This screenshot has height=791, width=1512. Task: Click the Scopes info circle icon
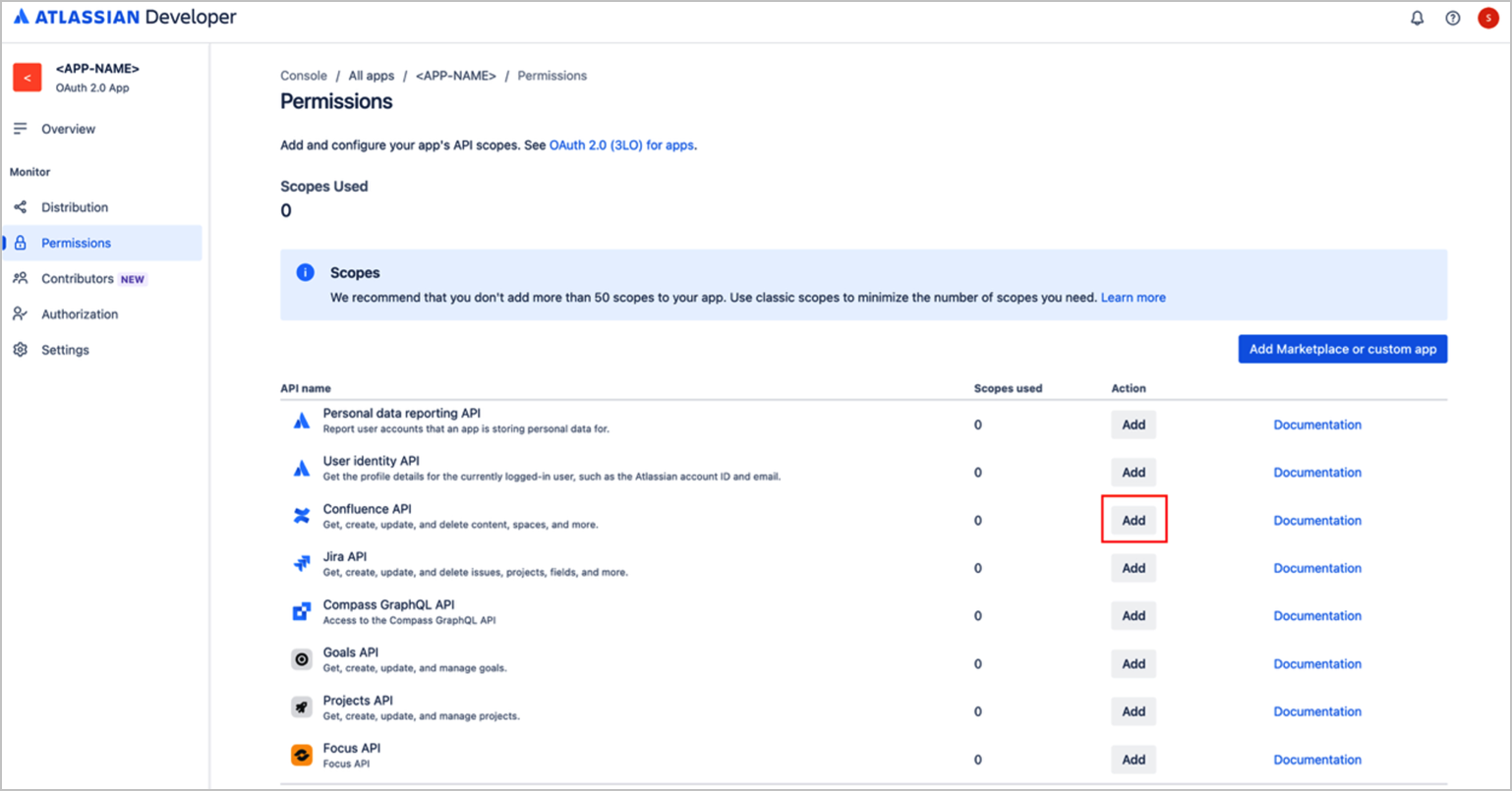coord(306,273)
